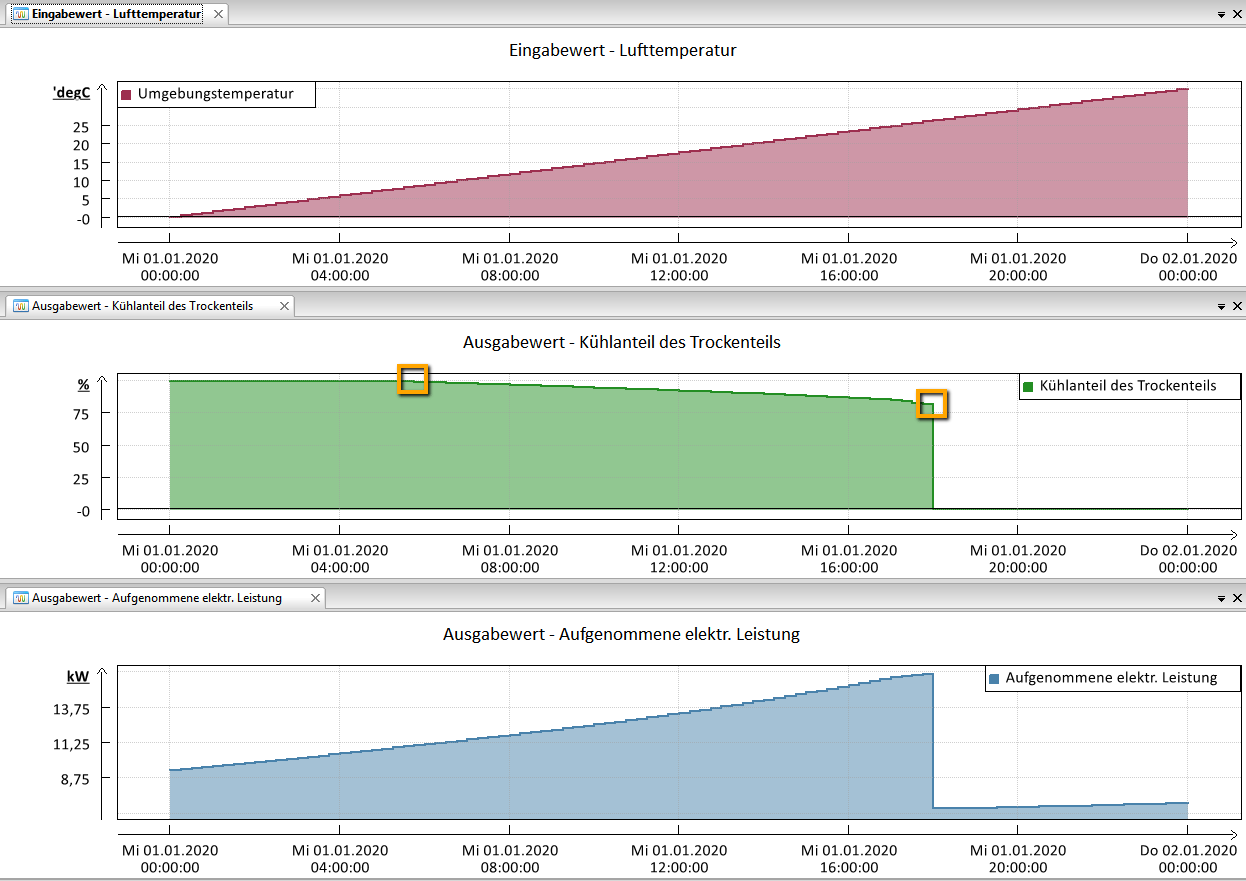Open the window list dropdown of the Kühlanteil panel
The width and height of the screenshot is (1246, 881).
(1222, 307)
